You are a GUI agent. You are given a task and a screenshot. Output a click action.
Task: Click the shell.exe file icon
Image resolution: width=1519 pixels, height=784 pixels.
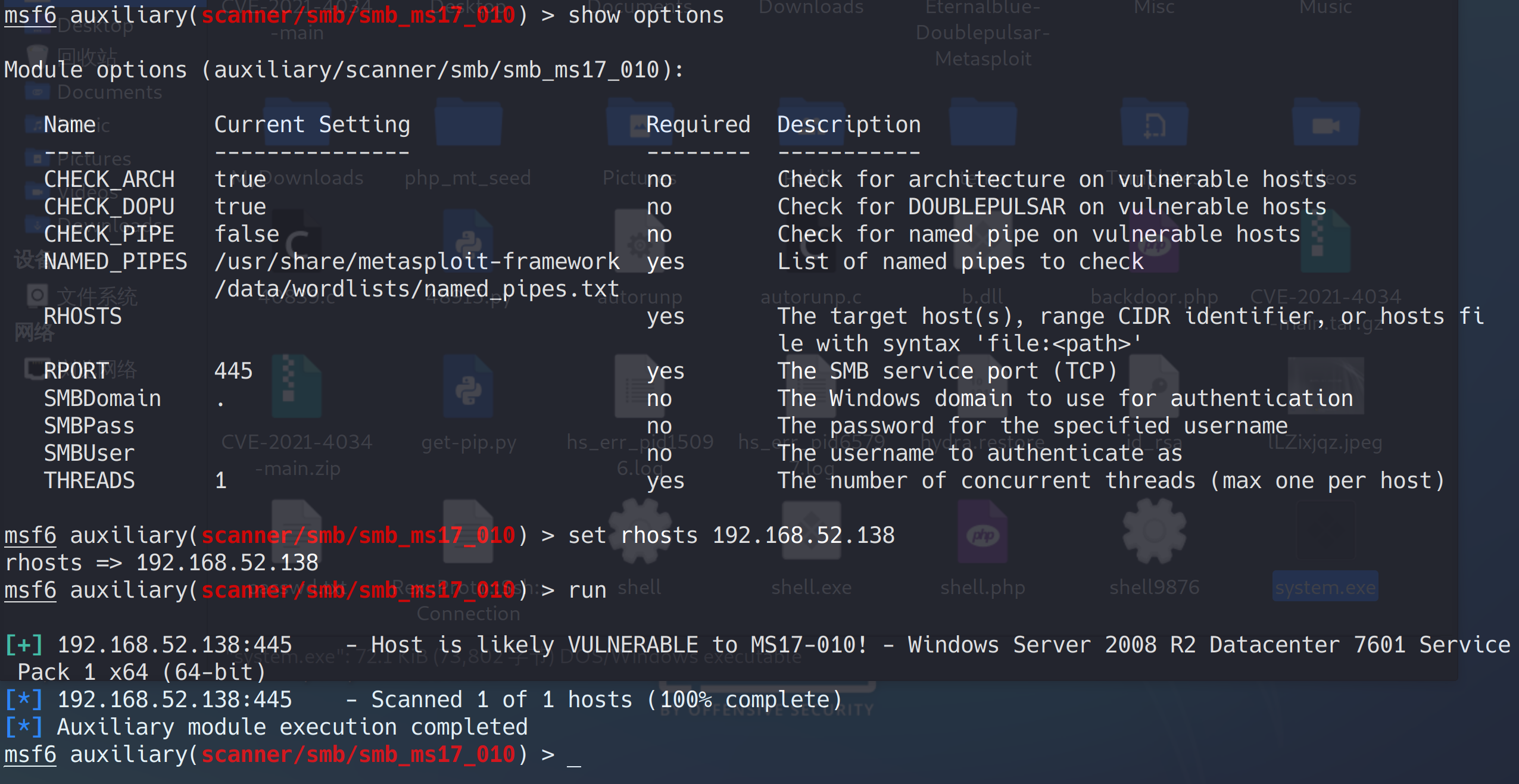[811, 532]
